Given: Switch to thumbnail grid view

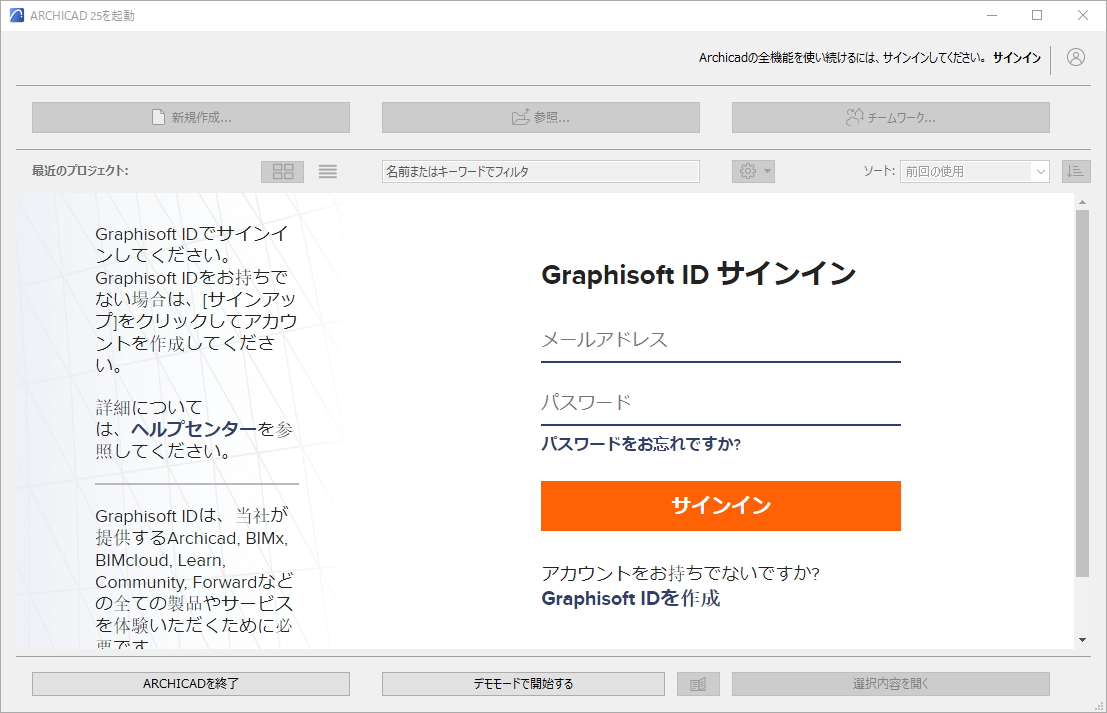Looking at the screenshot, I should pyautogui.click(x=282, y=172).
